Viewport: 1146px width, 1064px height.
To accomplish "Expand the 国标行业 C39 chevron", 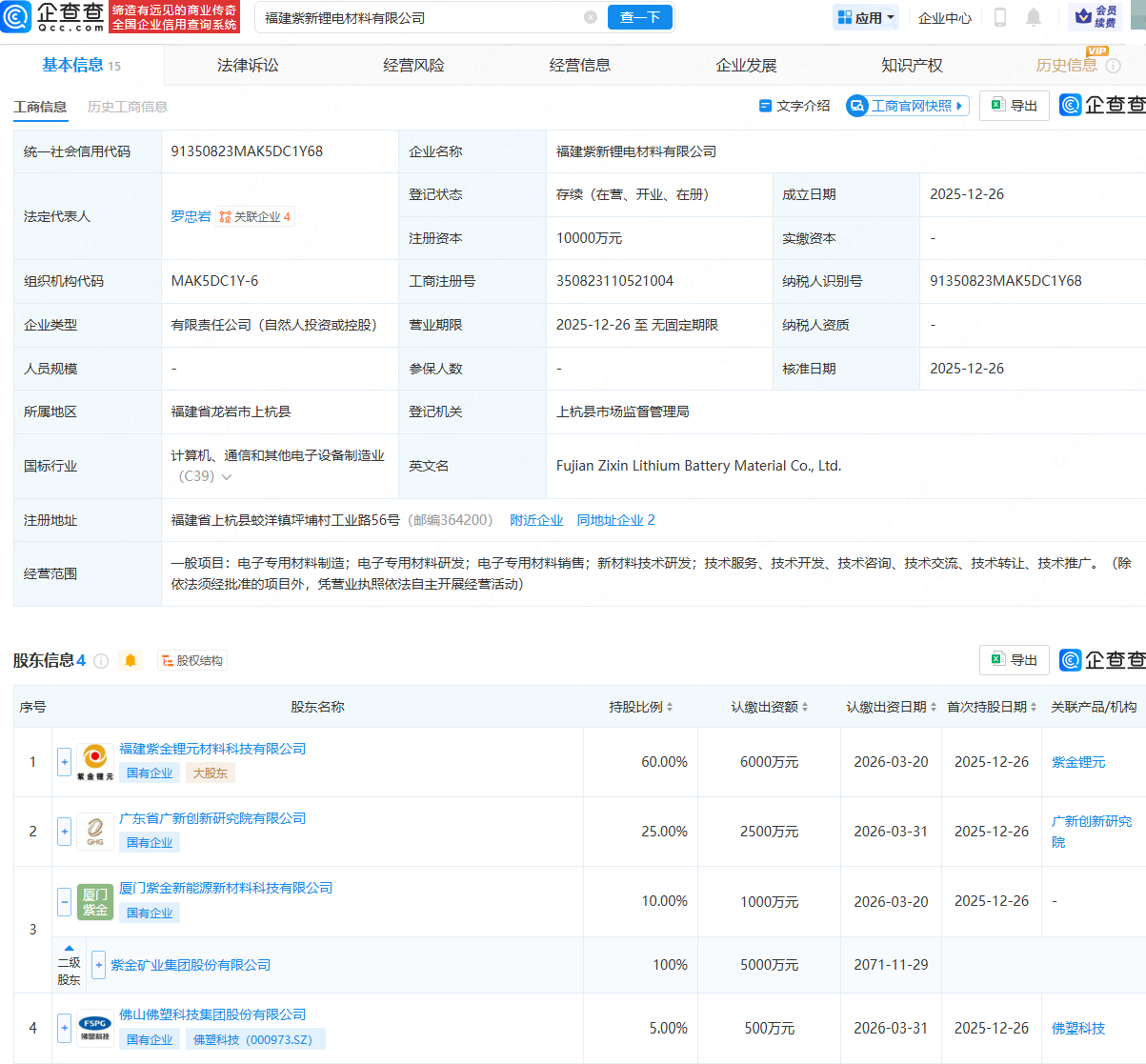I will click(227, 476).
